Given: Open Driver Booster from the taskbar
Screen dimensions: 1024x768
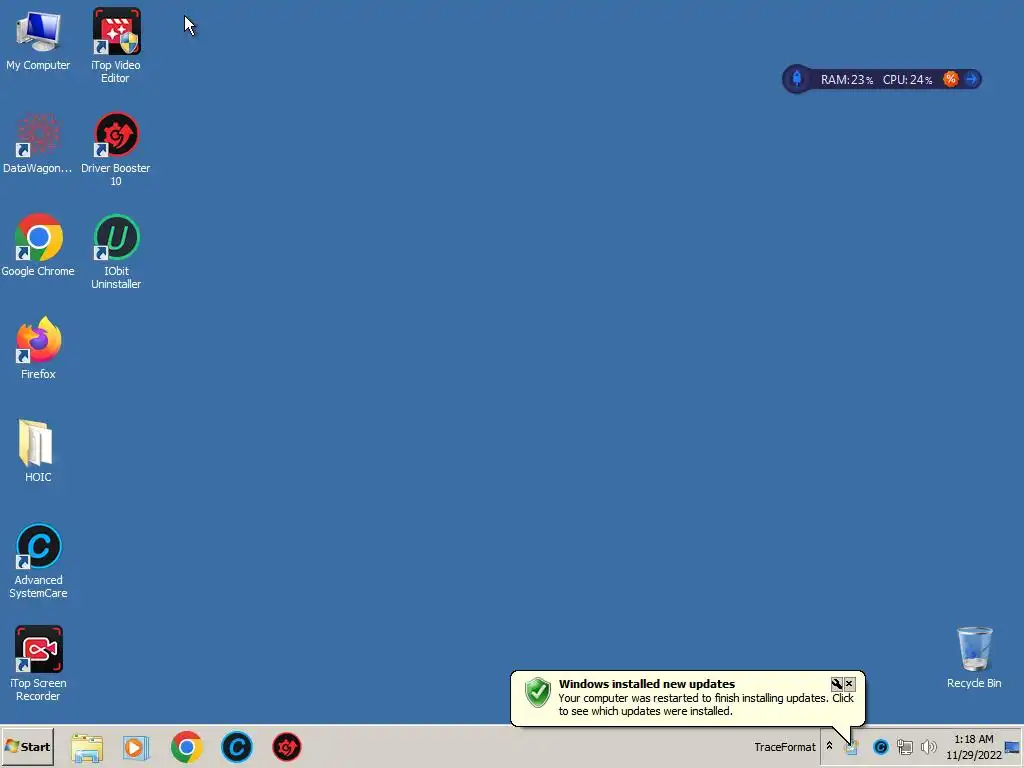Looking at the screenshot, I should point(287,747).
